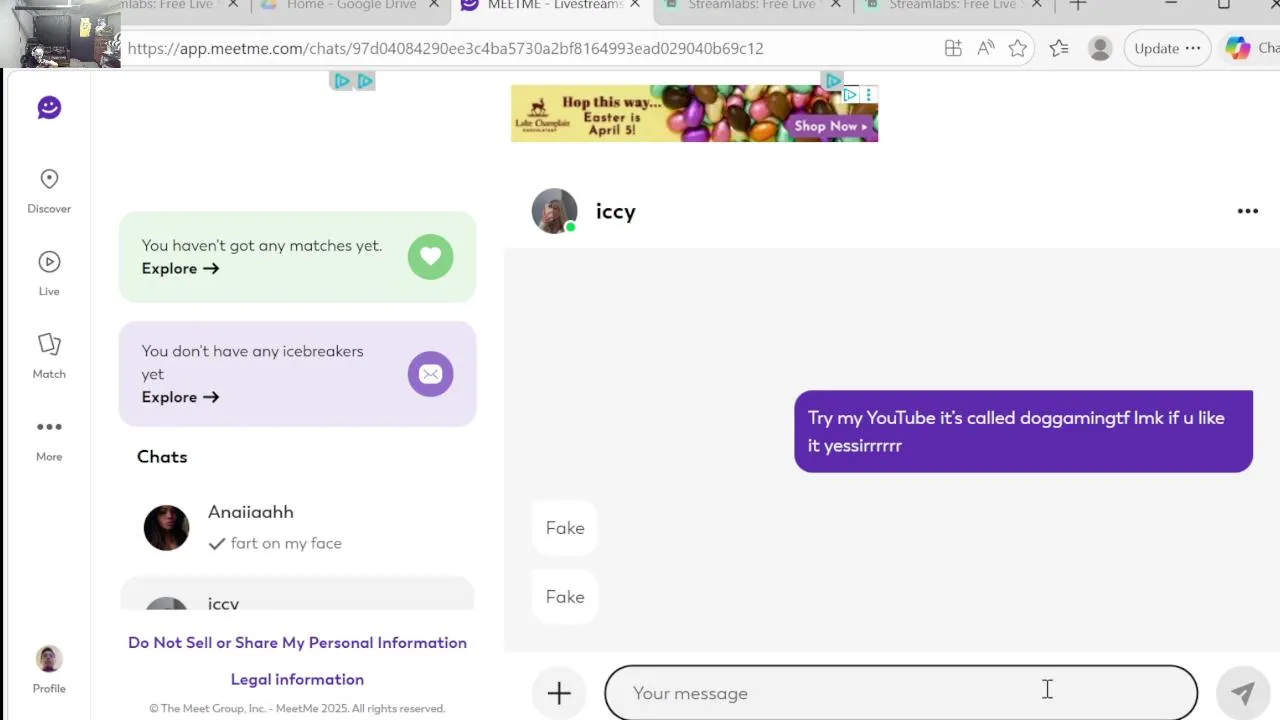Click browser split screen icon

tap(953, 48)
